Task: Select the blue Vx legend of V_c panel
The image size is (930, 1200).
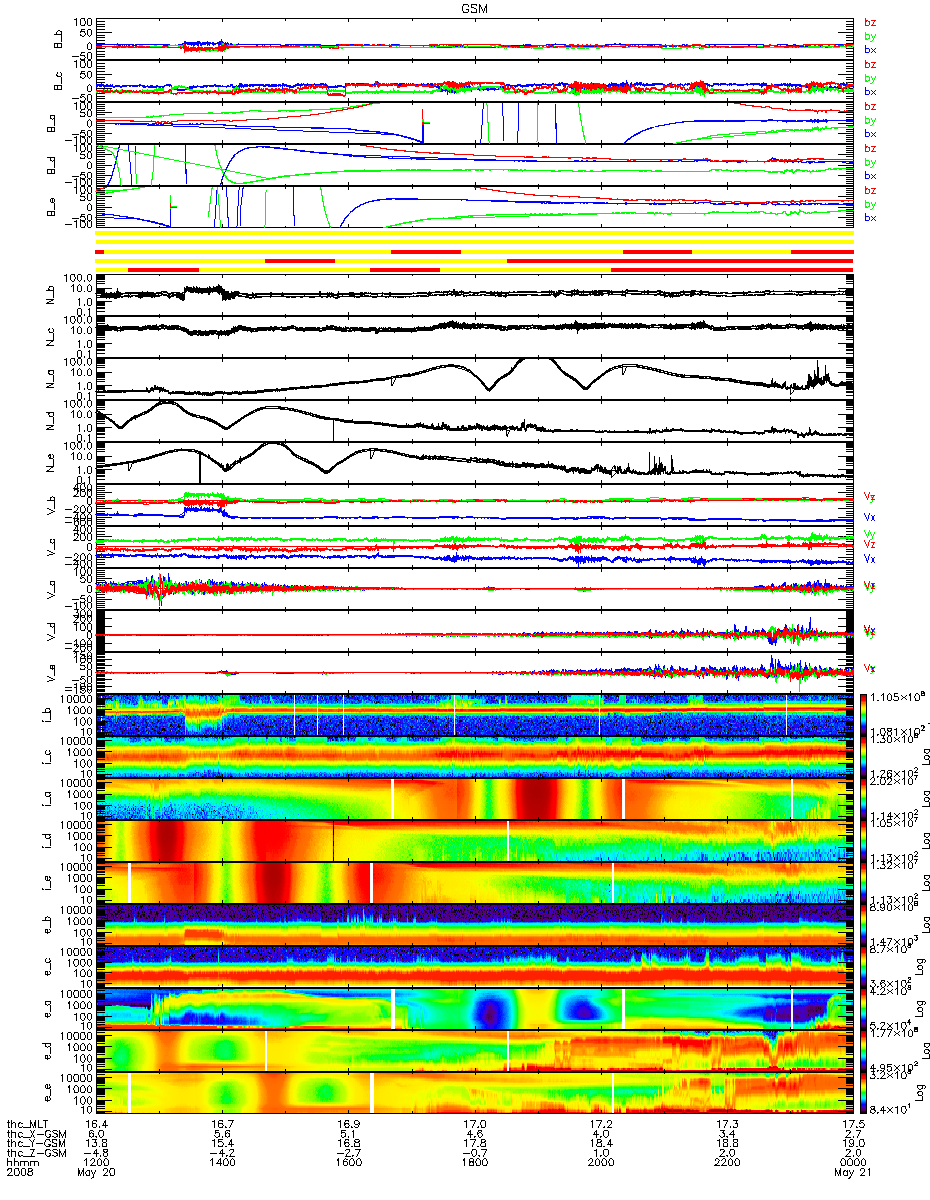Action: (x=870, y=559)
